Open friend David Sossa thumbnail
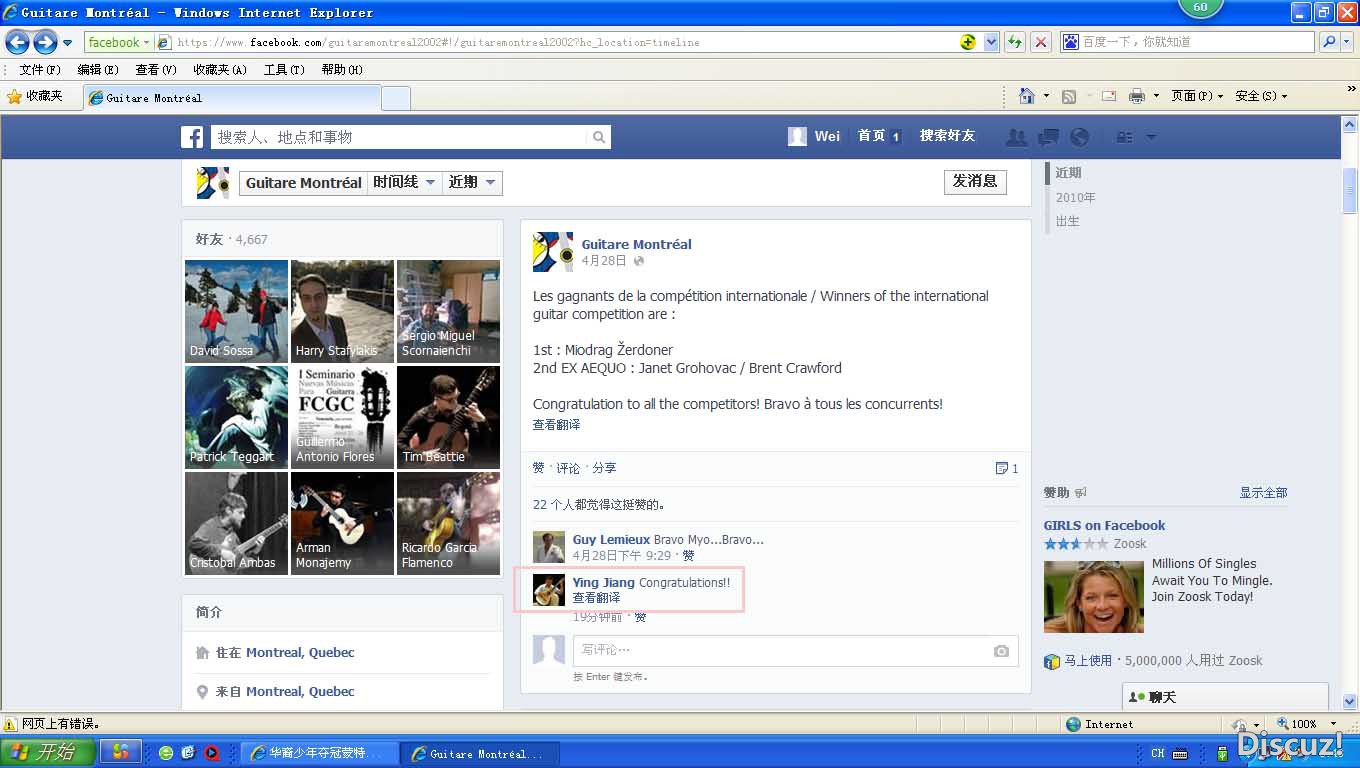 point(237,311)
